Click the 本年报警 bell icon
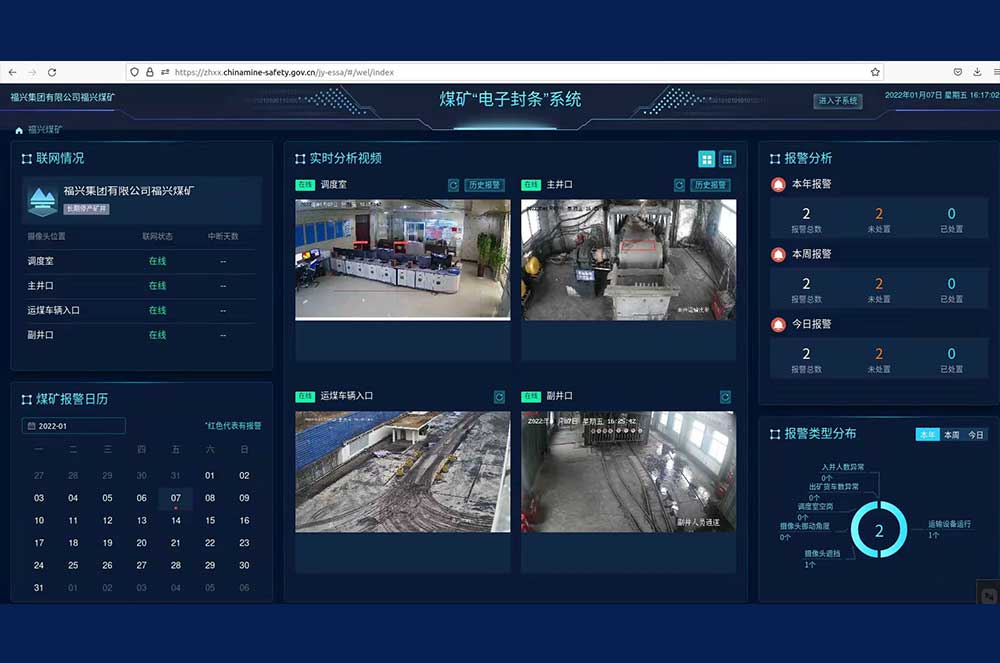Image resolution: width=1000 pixels, height=663 pixels. tap(778, 185)
